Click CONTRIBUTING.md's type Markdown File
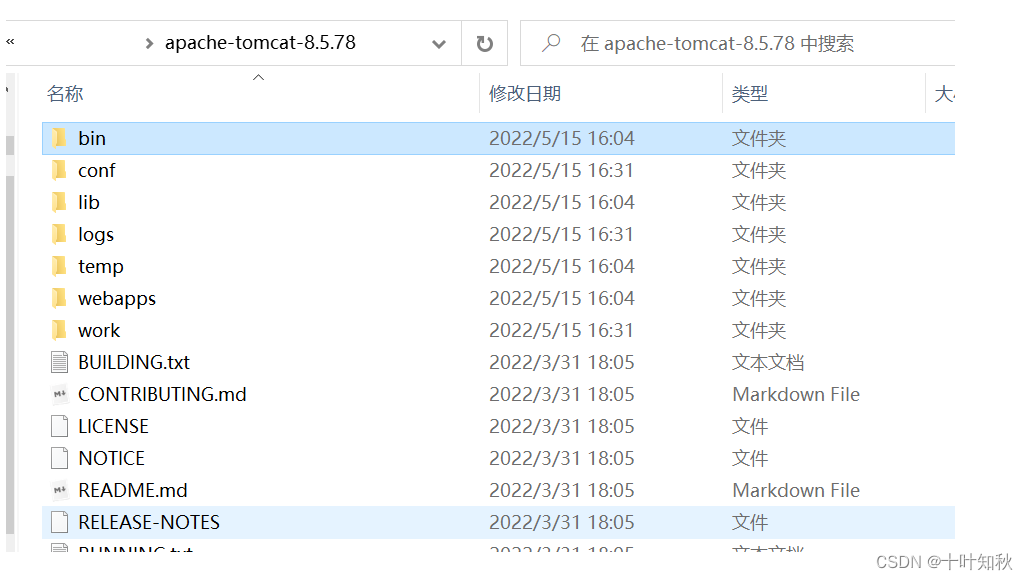1028x580 pixels. click(796, 394)
